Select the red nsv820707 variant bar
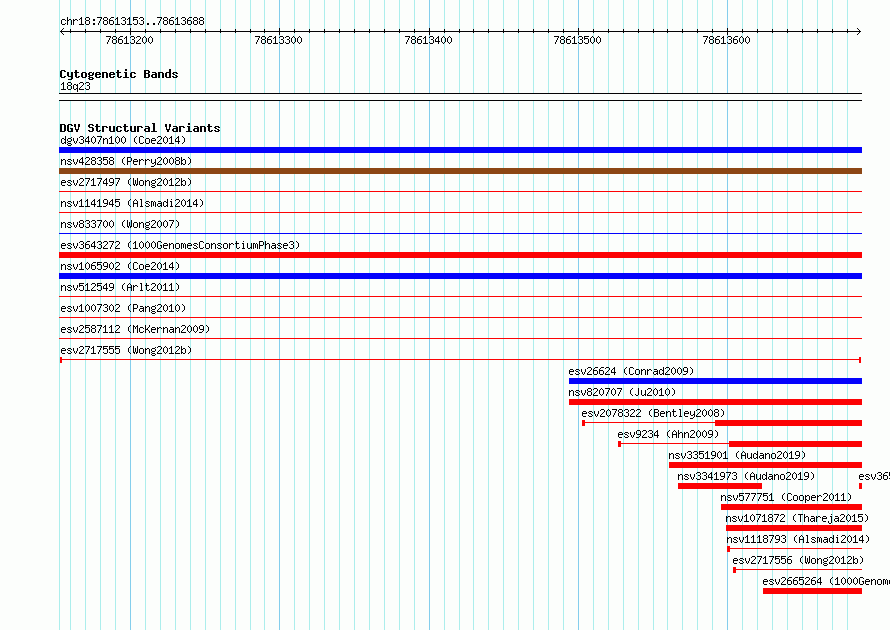Image resolution: width=890 pixels, height=630 pixels. [x=715, y=402]
